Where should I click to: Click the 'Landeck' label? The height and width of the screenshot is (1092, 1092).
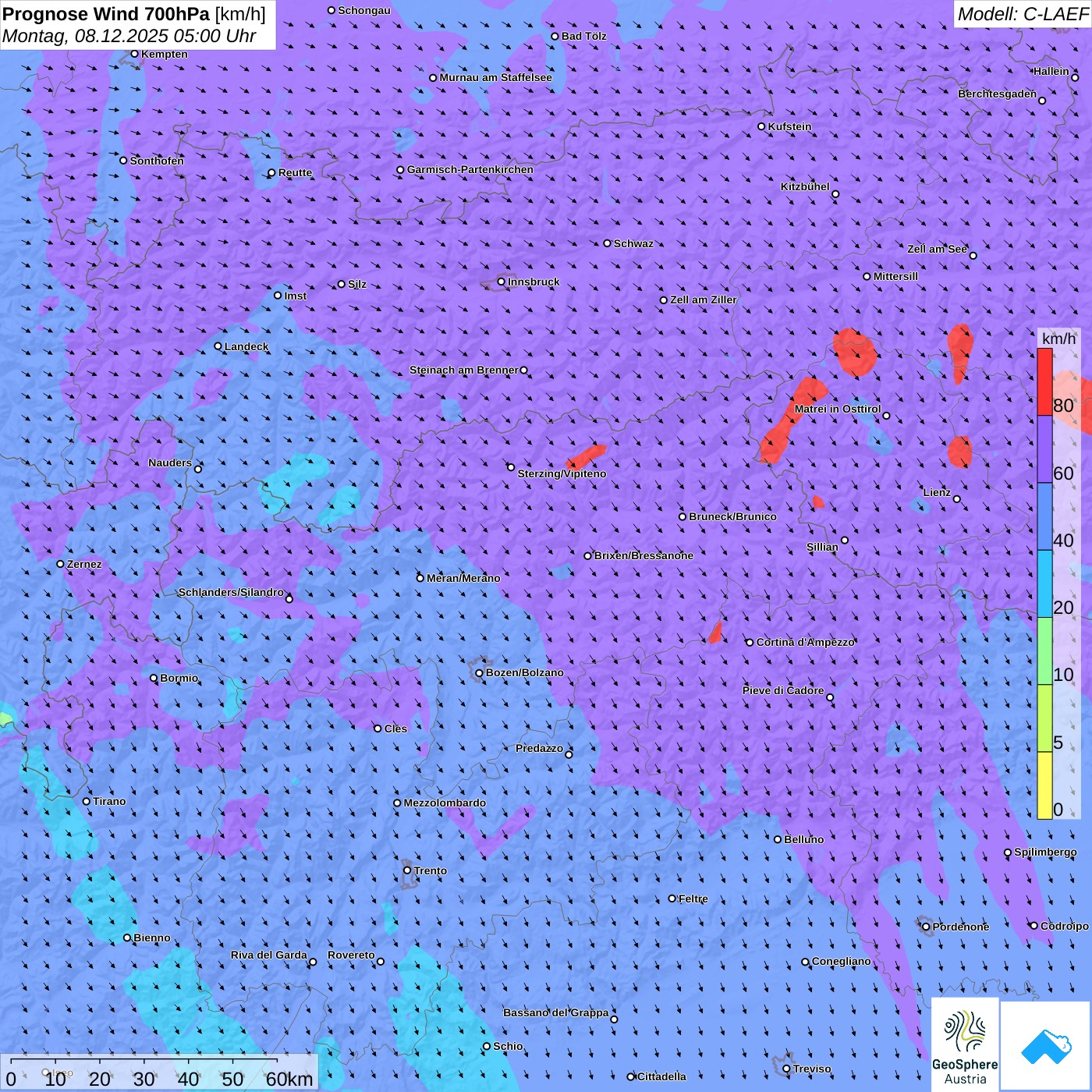[246, 346]
